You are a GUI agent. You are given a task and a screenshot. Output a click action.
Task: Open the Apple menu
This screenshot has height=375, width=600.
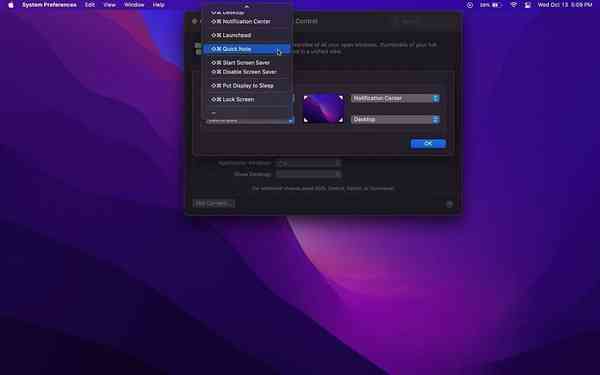11,5
